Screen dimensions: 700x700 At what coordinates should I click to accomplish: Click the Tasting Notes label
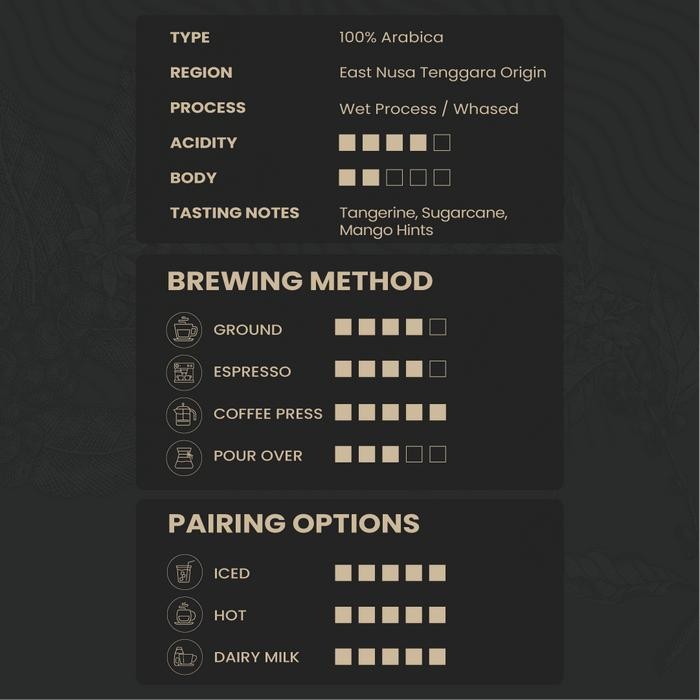point(234,213)
